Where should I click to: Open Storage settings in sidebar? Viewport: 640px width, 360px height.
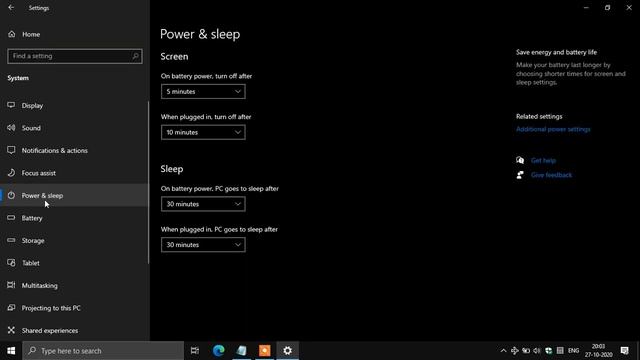pos(74,240)
